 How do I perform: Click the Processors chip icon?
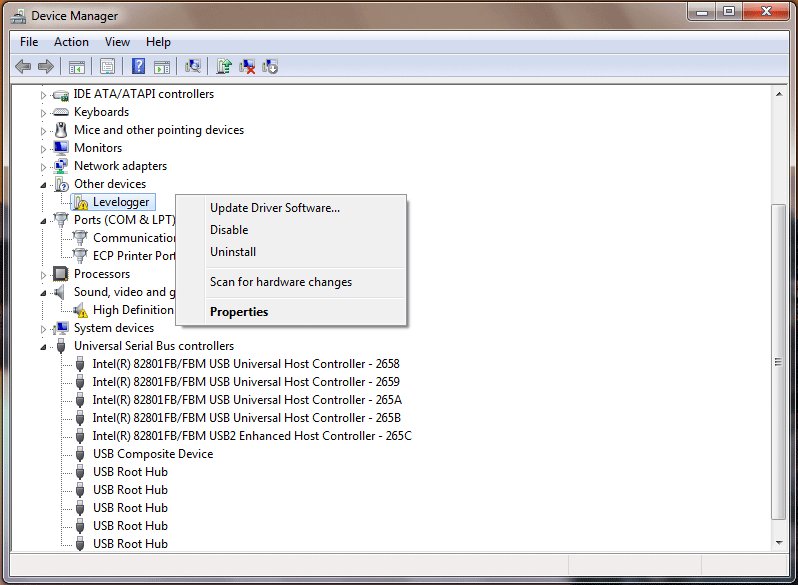click(61, 274)
